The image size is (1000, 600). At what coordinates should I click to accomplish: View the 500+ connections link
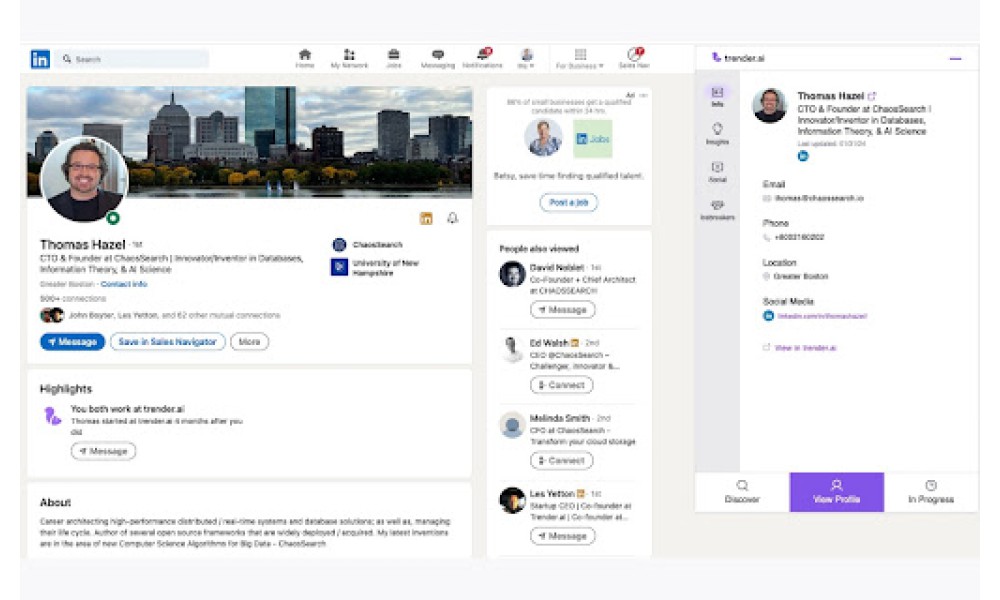coord(73,298)
